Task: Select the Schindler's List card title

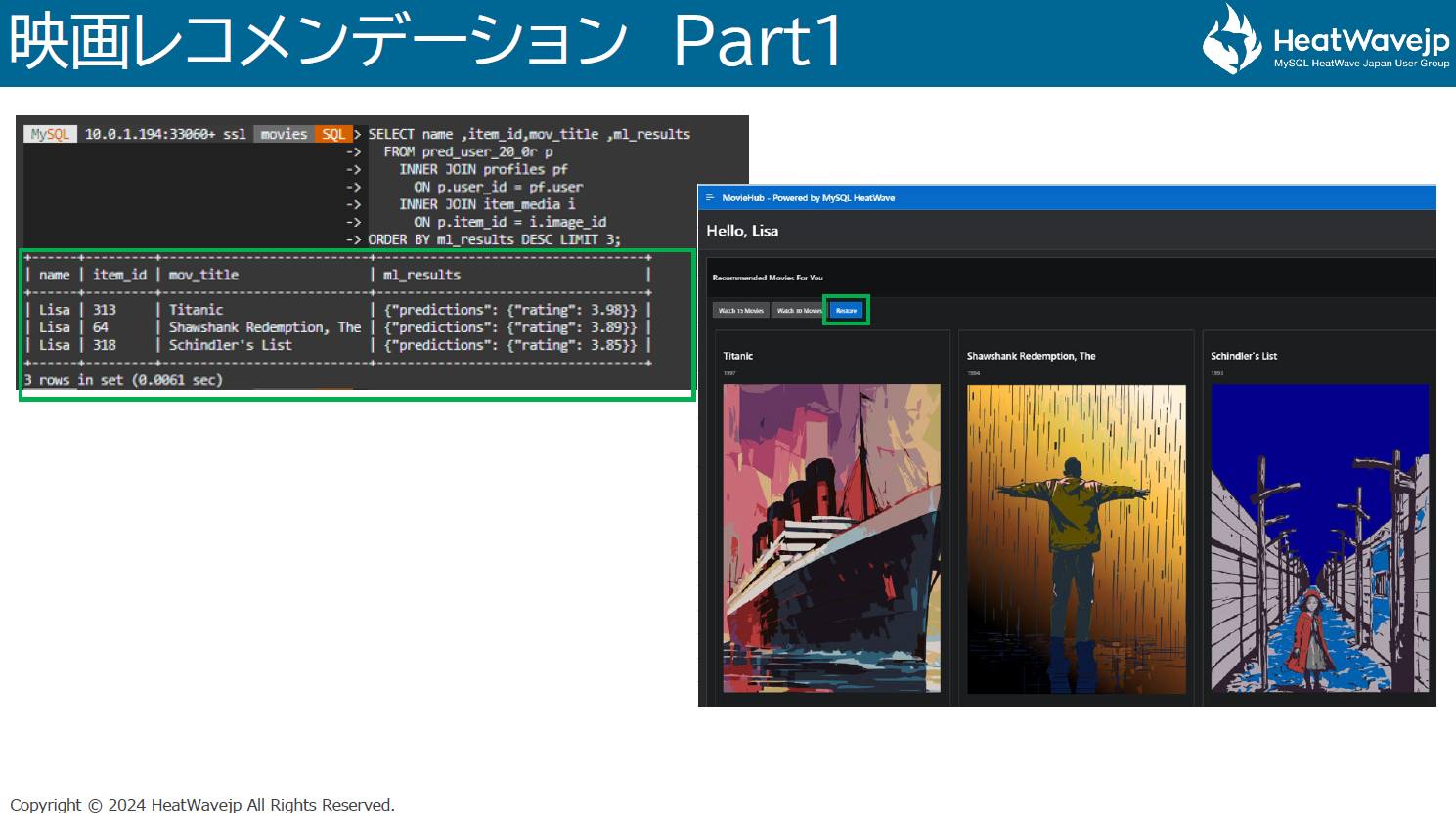Action: click(x=1244, y=356)
